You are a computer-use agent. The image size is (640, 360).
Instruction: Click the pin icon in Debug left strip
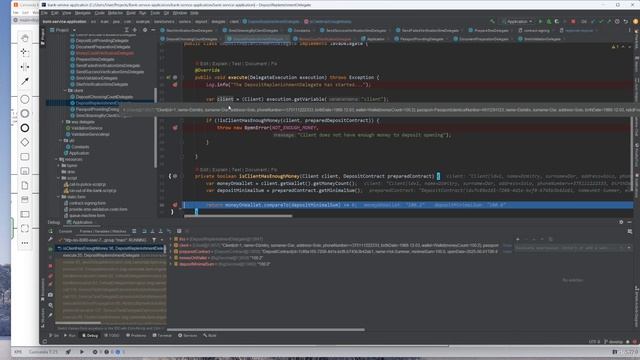pyautogui.click(x=50, y=315)
